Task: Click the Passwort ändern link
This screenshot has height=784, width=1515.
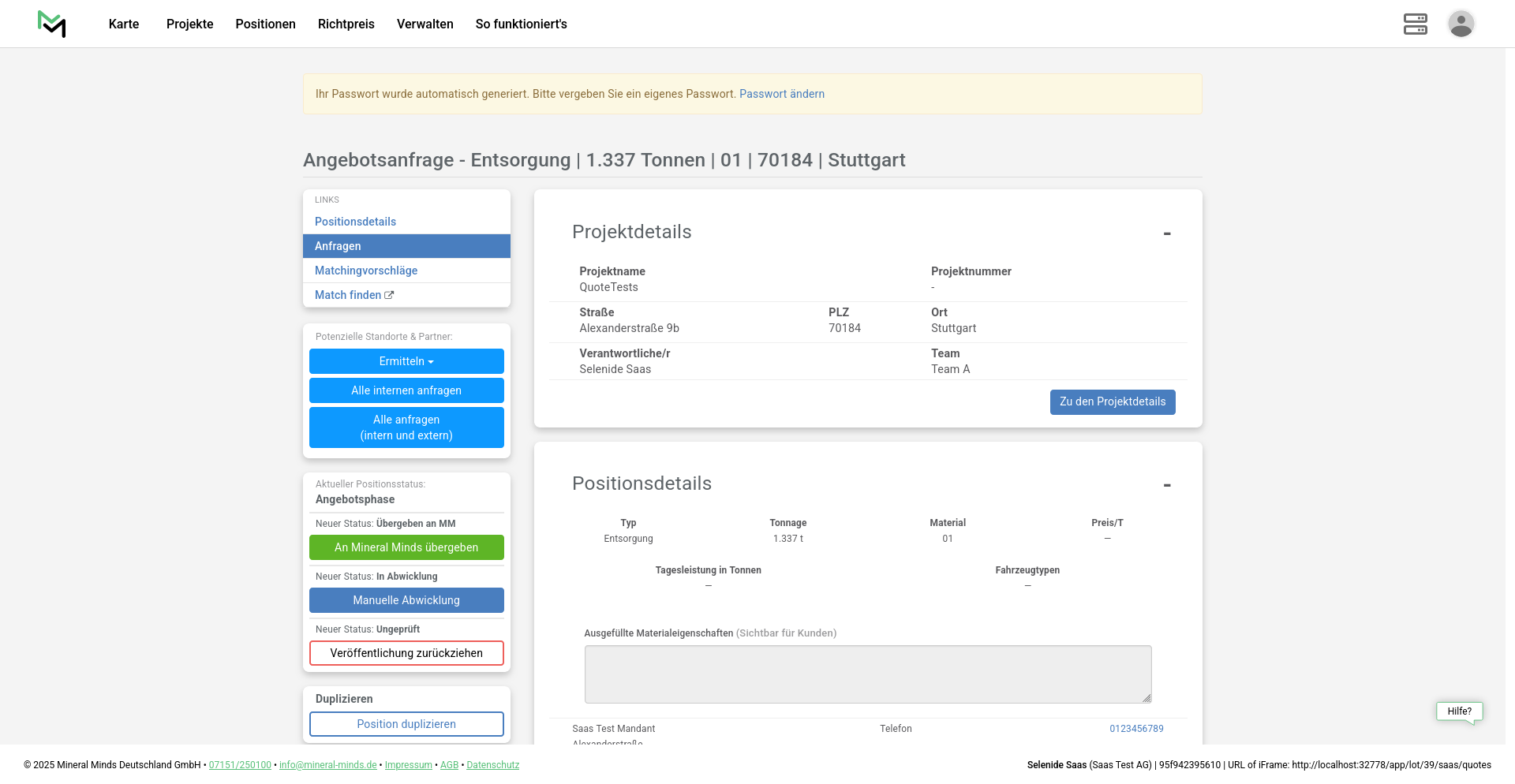Action: coord(781,94)
